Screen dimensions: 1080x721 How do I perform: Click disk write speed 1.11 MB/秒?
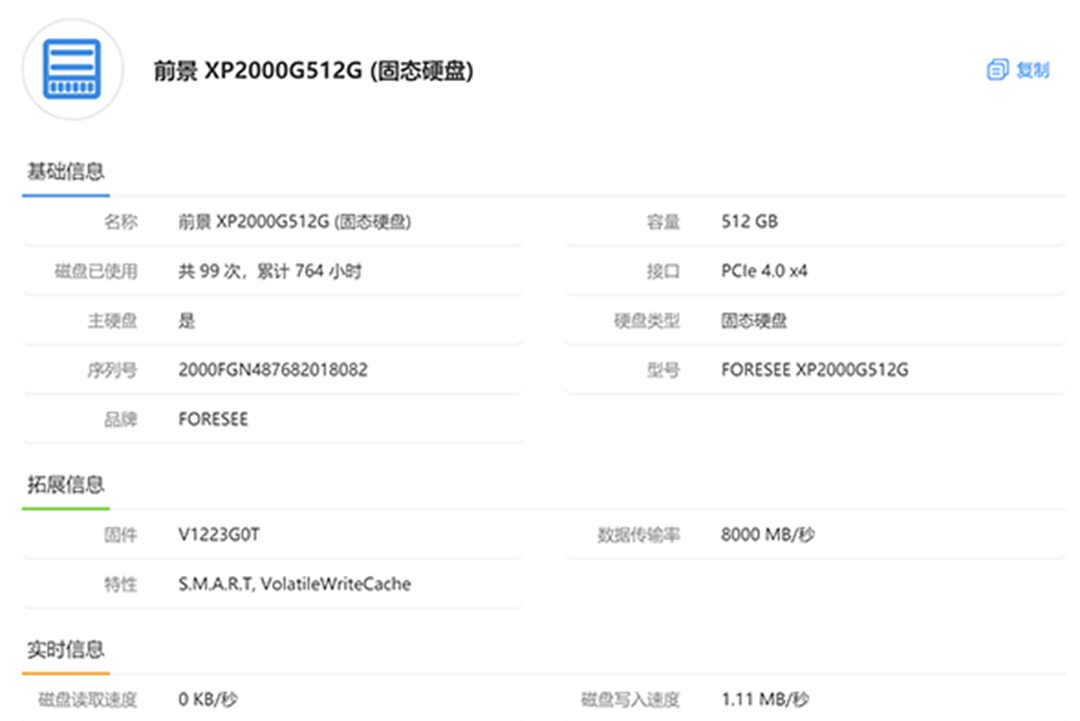pos(764,699)
